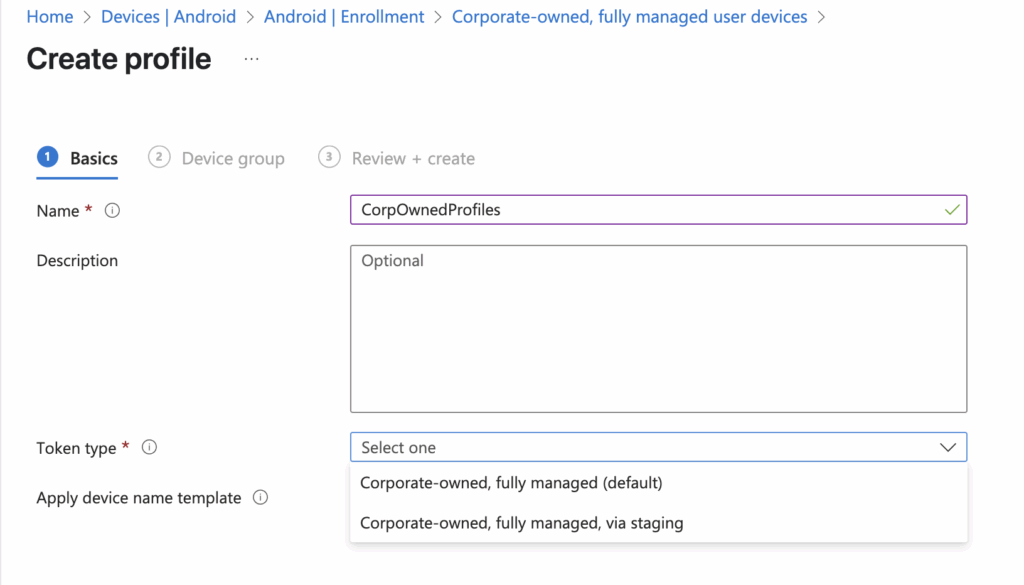
Task: Open Corporate-owned, fully managed user devices breadcrumb
Action: [629, 17]
